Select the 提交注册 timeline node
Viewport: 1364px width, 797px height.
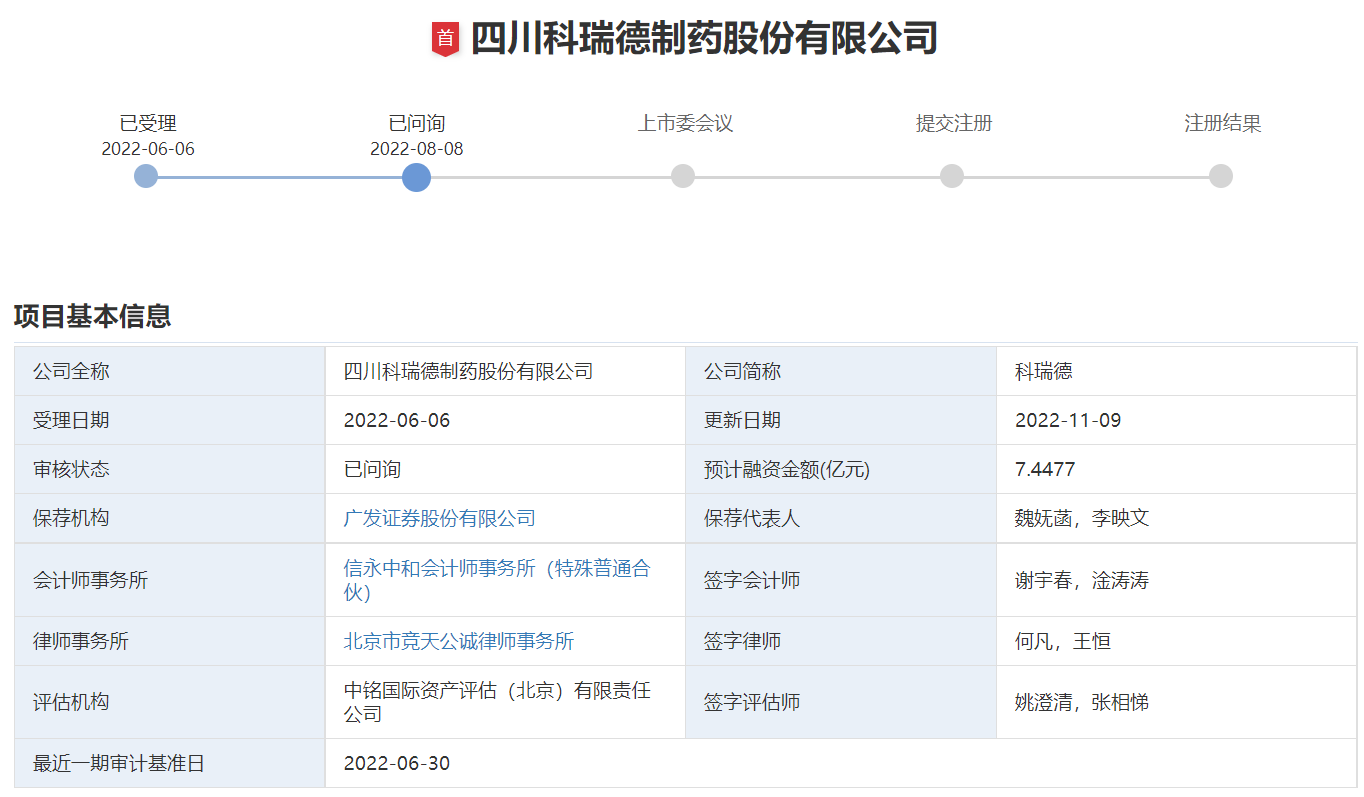[x=952, y=177]
